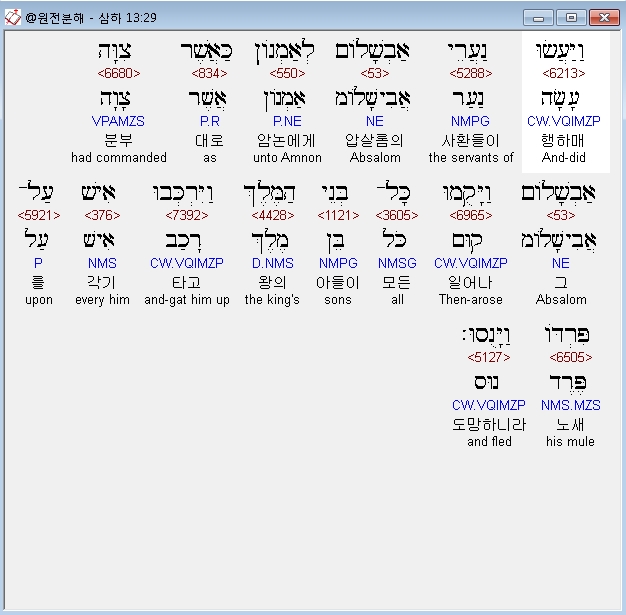Click Strong's number <4428>
This screenshot has width=626, height=615.
(273, 215)
